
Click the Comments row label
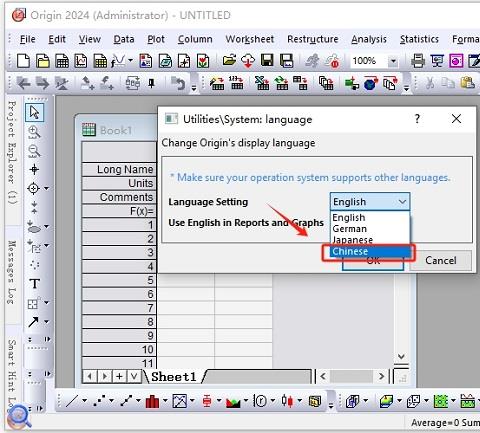(119, 197)
